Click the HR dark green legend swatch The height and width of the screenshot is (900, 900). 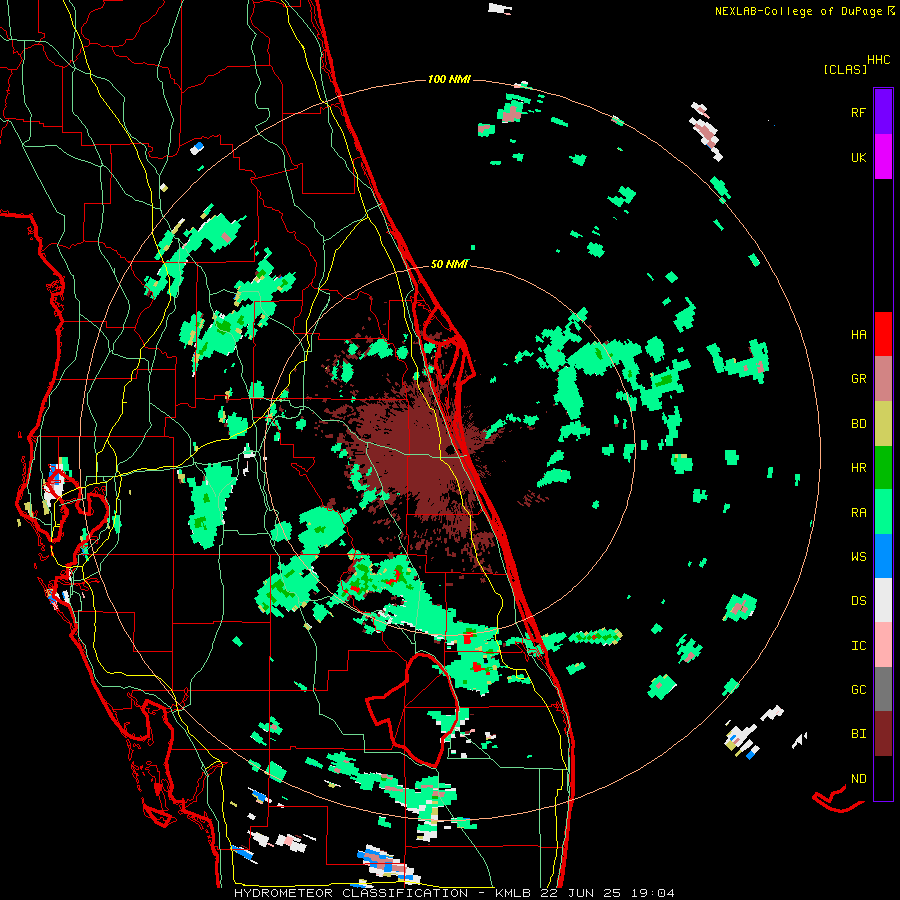883,467
